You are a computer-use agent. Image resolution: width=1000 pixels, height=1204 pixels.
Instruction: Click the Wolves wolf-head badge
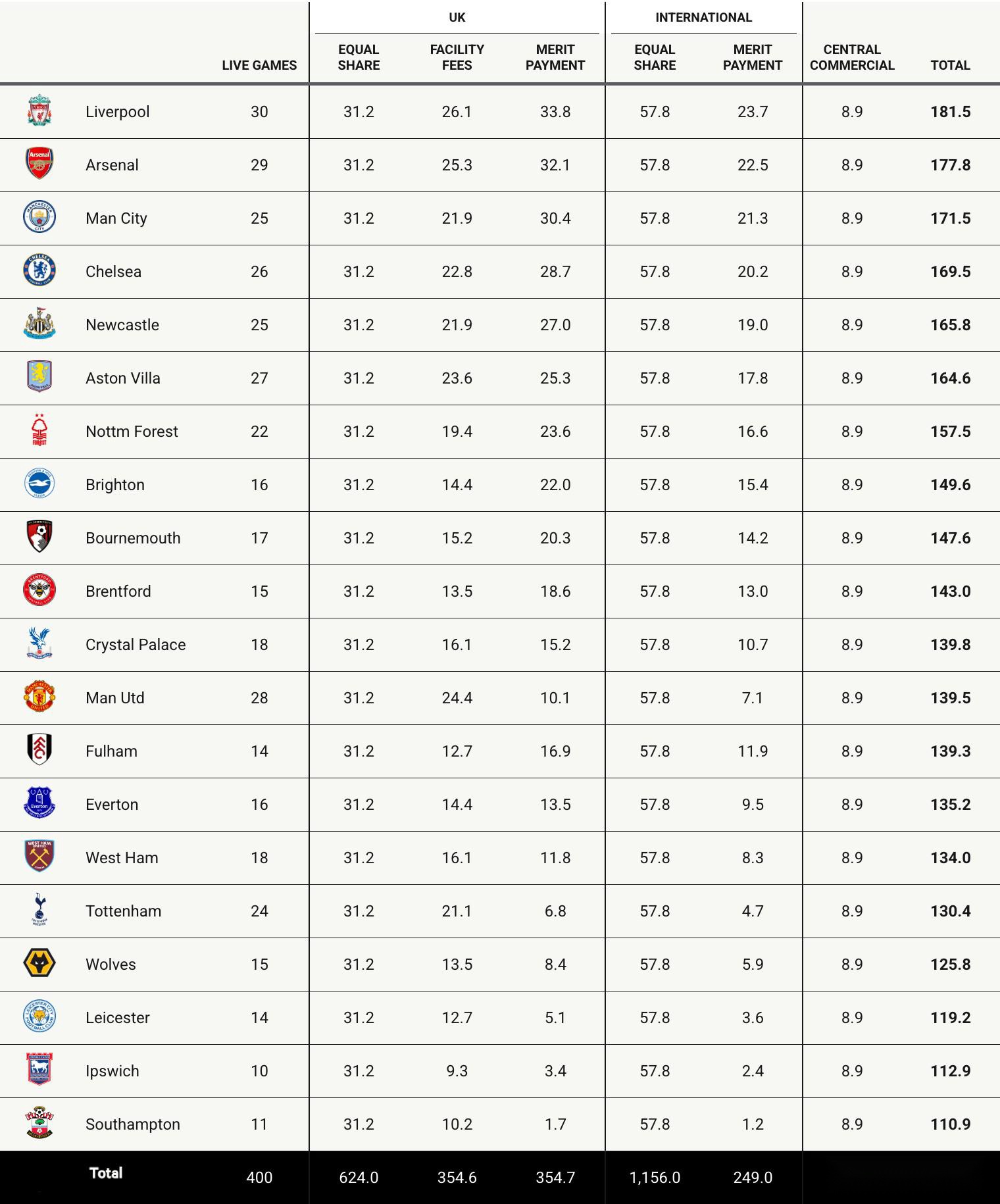(39, 963)
